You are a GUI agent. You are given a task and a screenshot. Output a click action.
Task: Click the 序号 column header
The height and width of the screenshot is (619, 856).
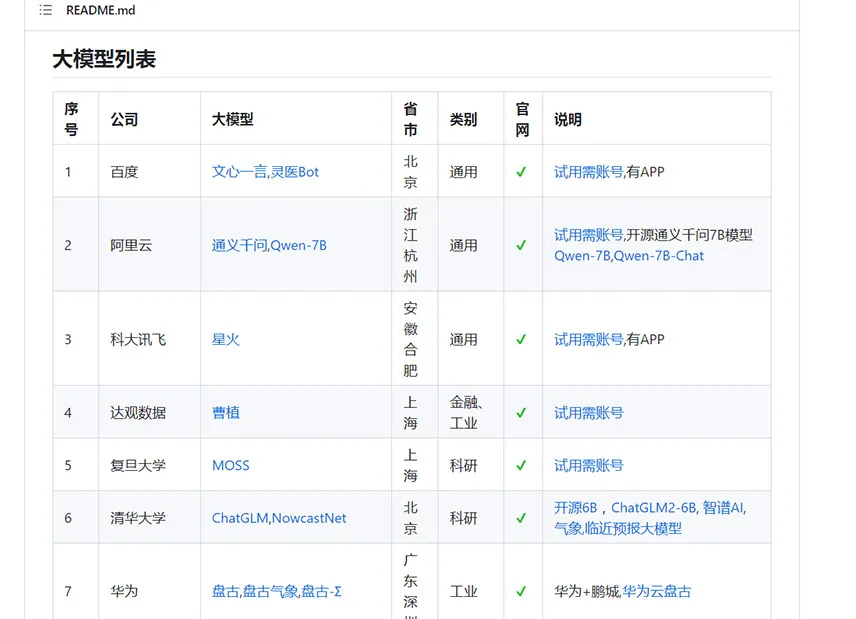click(71, 119)
